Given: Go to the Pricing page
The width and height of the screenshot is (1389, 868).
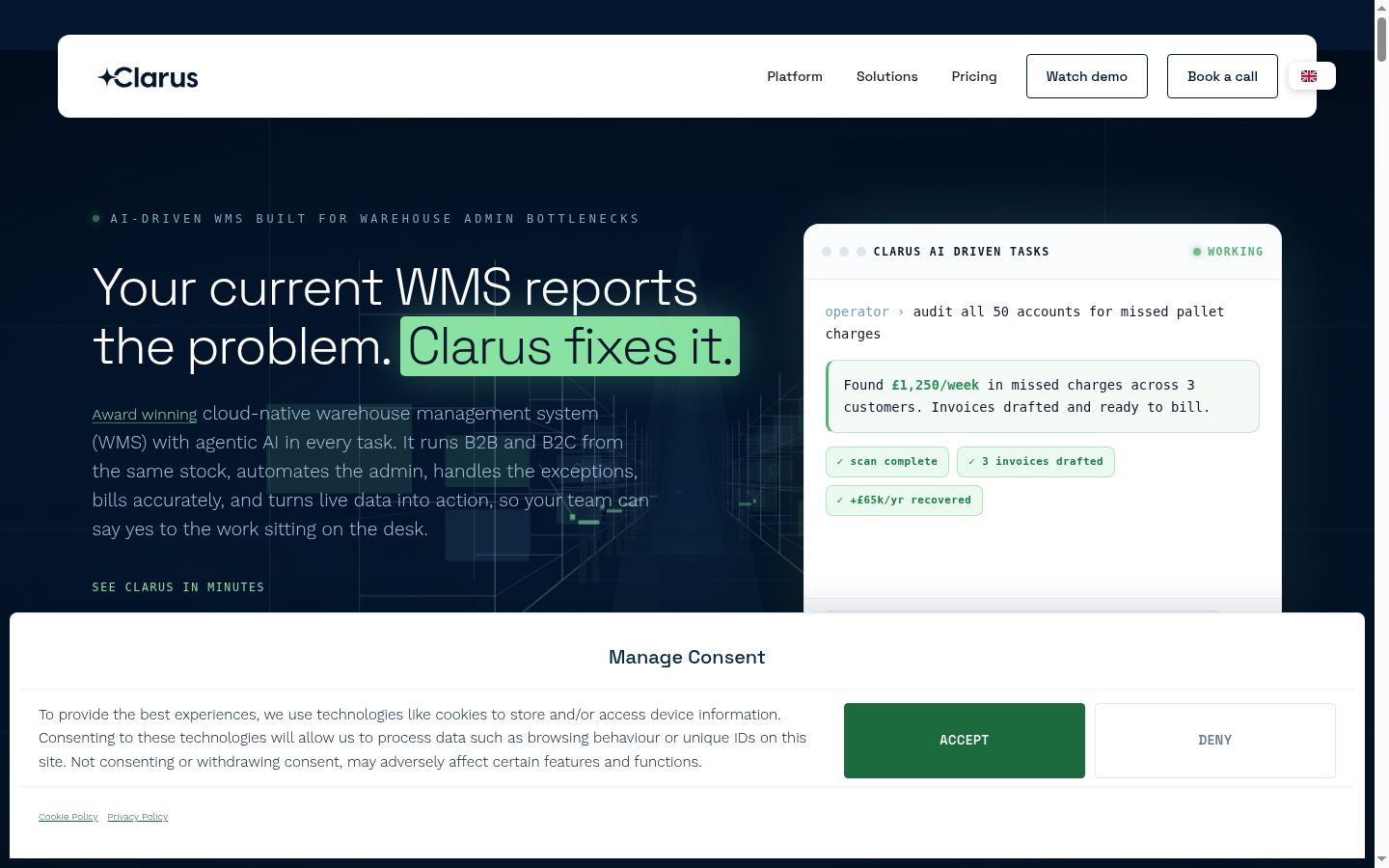Looking at the screenshot, I should [x=974, y=76].
